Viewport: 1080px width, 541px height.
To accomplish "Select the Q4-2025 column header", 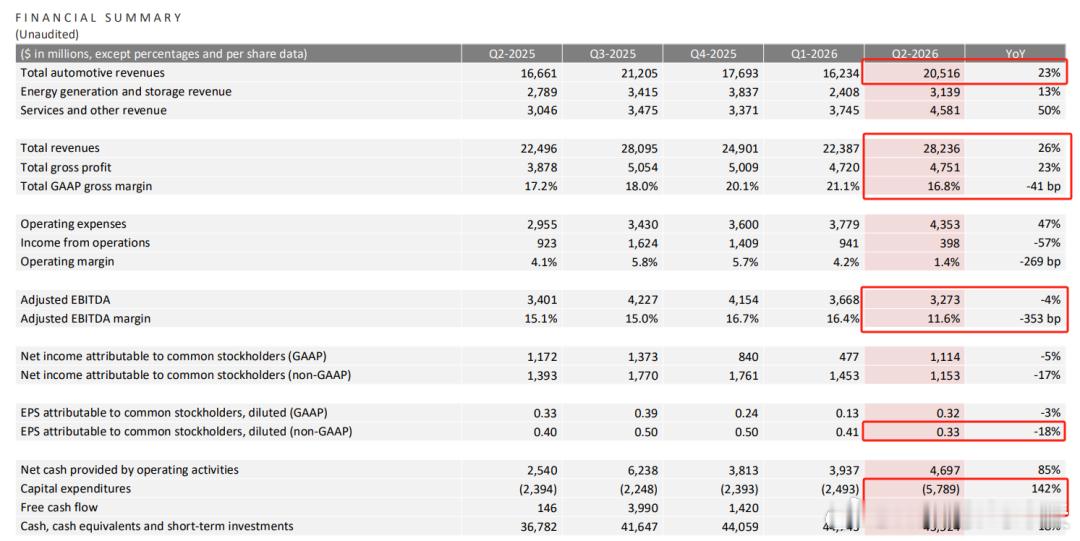I will coord(713,54).
